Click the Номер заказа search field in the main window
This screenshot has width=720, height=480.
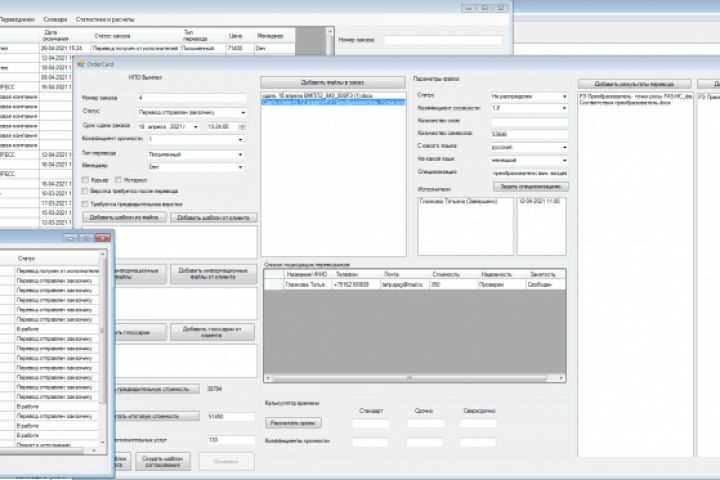(443, 40)
